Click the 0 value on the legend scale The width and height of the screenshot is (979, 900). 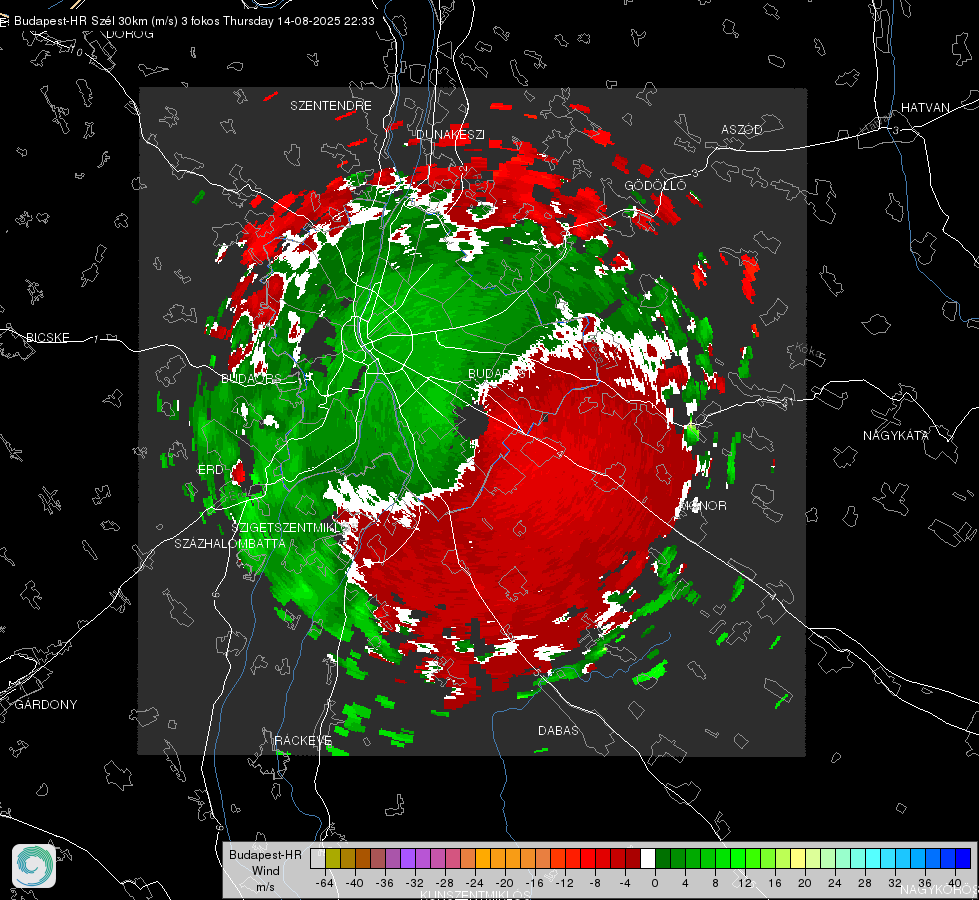[x=654, y=883]
